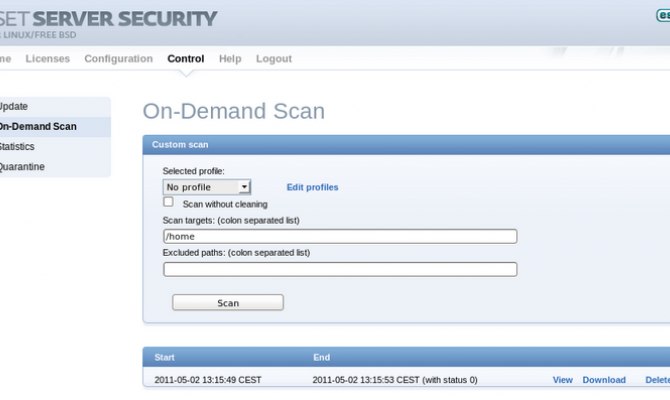Image resolution: width=670 pixels, height=400 pixels.
Task: Enable Scan without cleaning checkbox
Action: click(168, 202)
